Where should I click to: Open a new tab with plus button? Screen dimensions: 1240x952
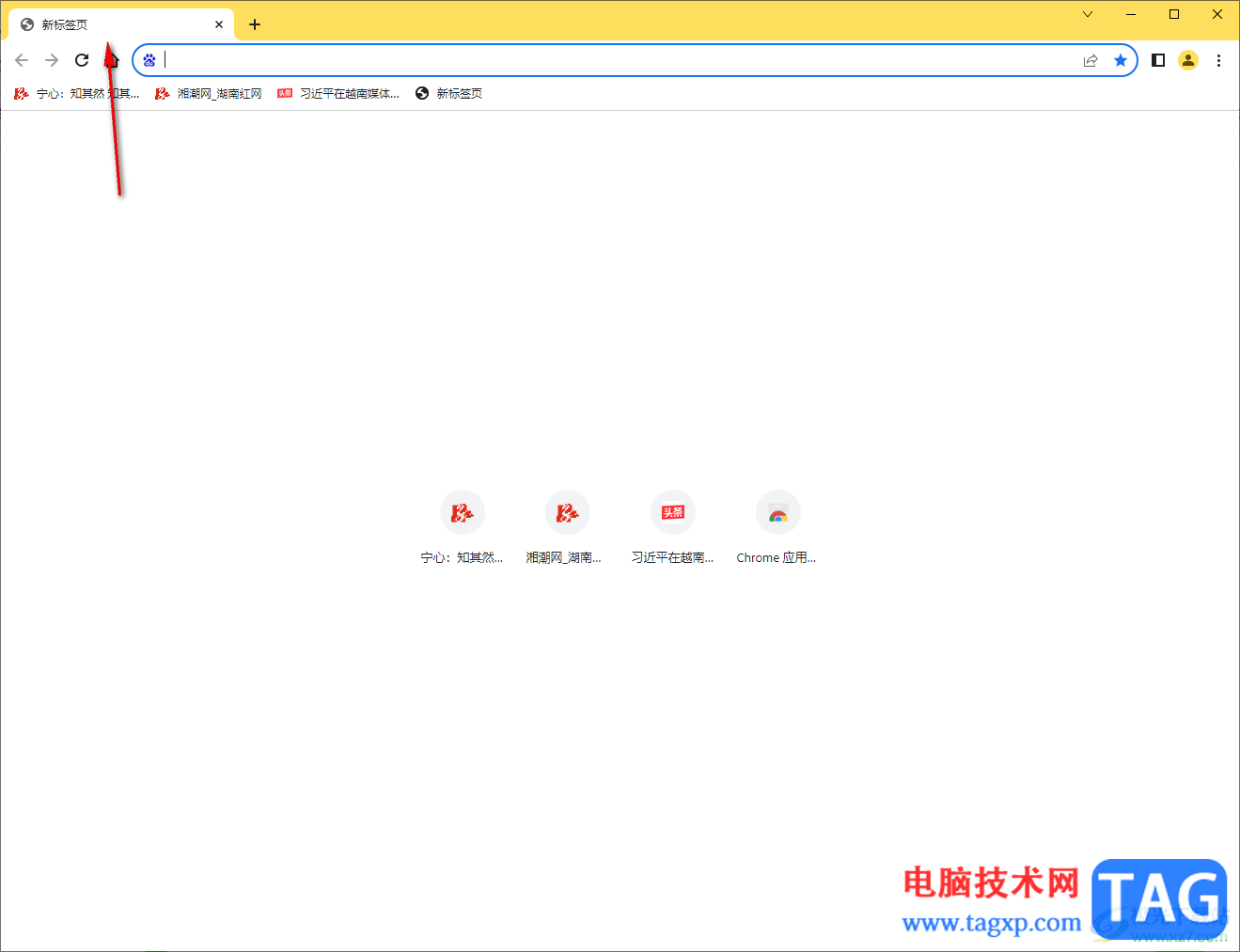point(255,24)
